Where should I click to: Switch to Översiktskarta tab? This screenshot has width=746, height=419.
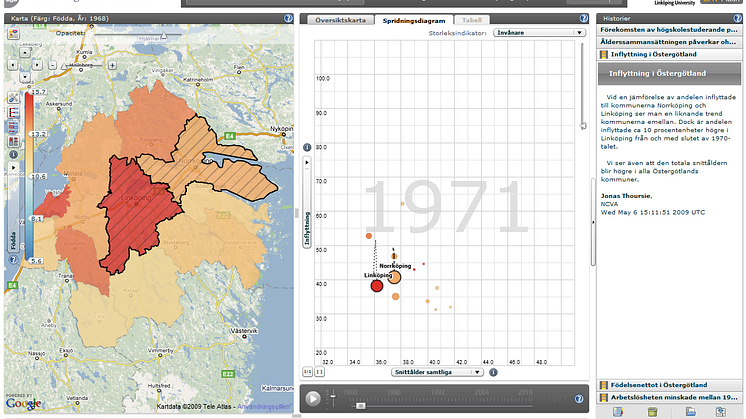(340, 20)
